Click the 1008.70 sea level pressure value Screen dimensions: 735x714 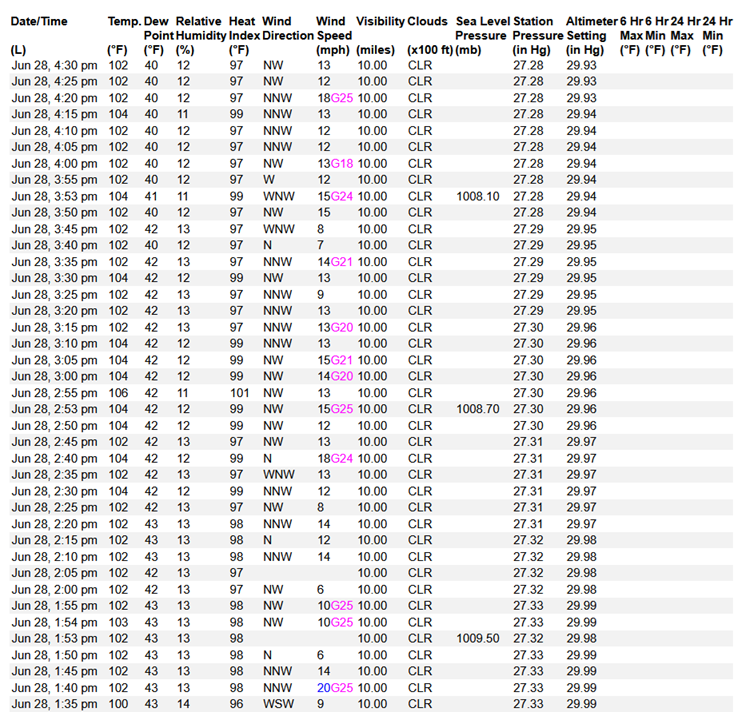(x=477, y=409)
